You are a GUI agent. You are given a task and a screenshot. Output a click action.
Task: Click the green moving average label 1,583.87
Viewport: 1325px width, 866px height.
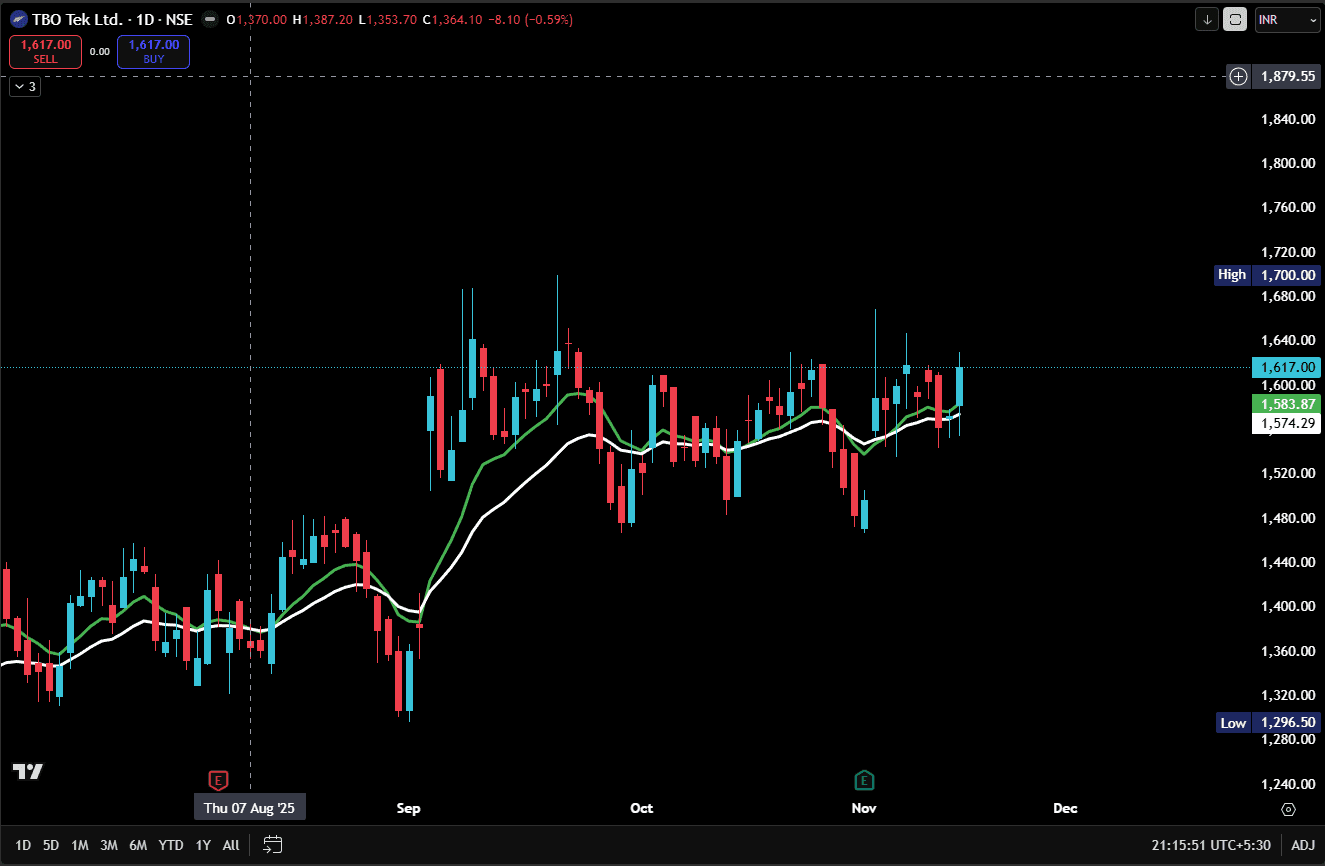(1286, 404)
